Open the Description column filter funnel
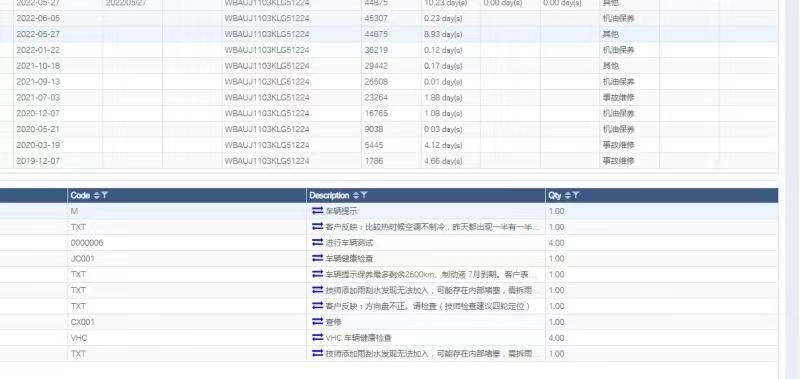The height and width of the screenshot is (379, 800). click(x=364, y=195)
